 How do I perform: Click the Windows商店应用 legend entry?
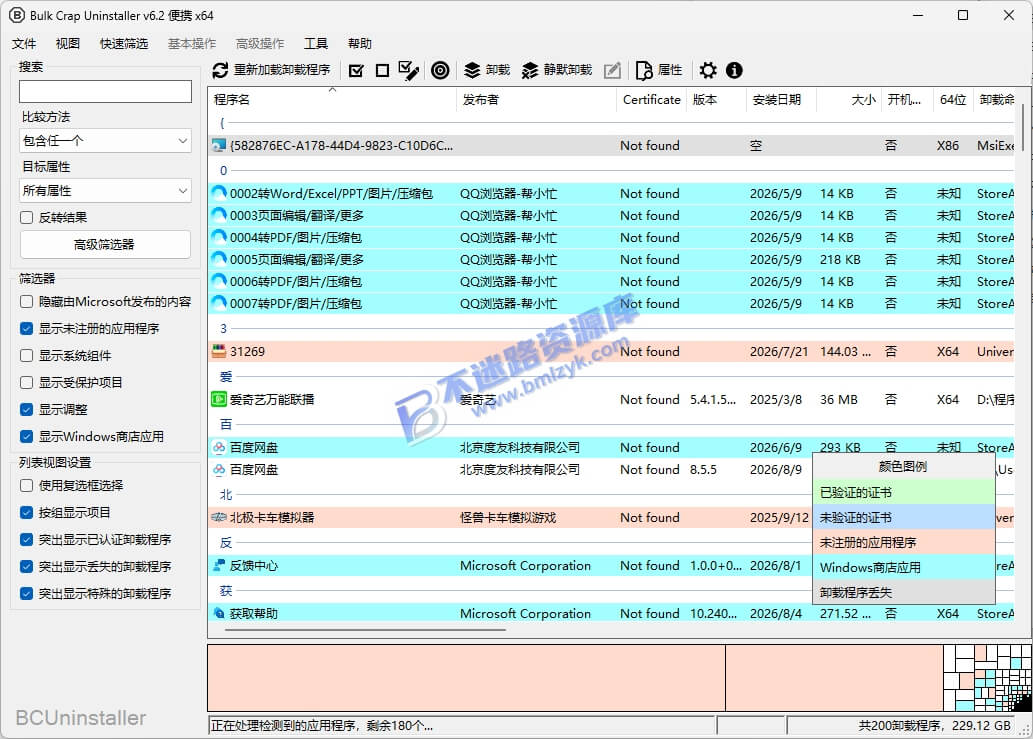click(x=903, y=567)
